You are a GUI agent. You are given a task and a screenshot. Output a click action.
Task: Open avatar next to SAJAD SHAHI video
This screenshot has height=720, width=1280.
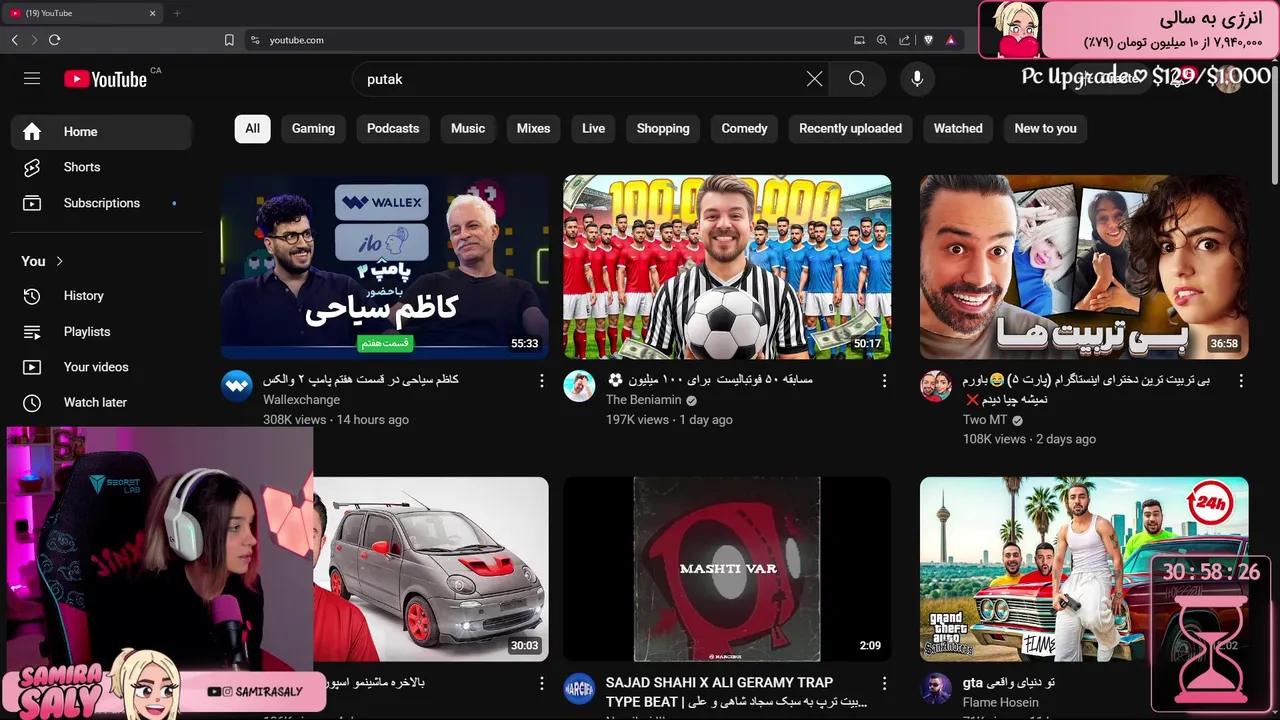click(579, 689)
